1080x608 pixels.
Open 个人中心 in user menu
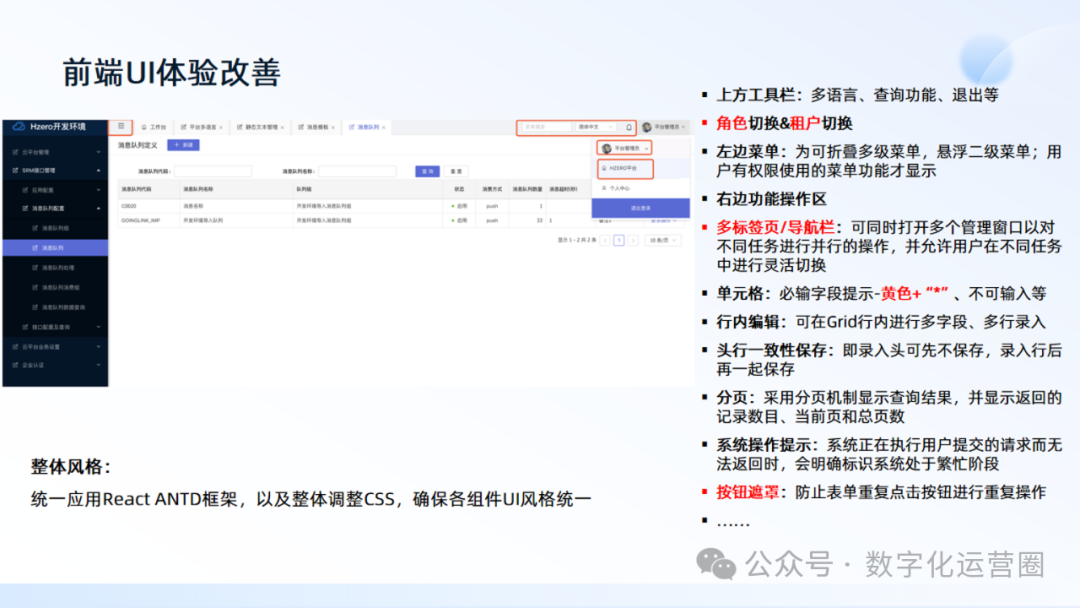(641, 188)
